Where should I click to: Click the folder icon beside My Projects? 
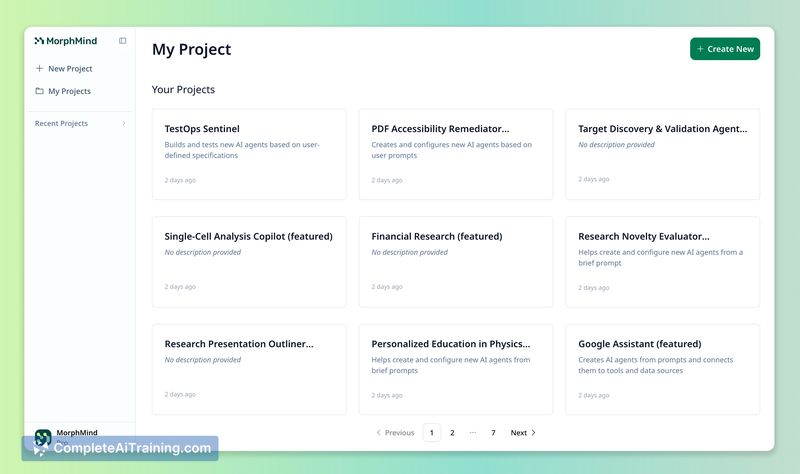tap(39, 91)
